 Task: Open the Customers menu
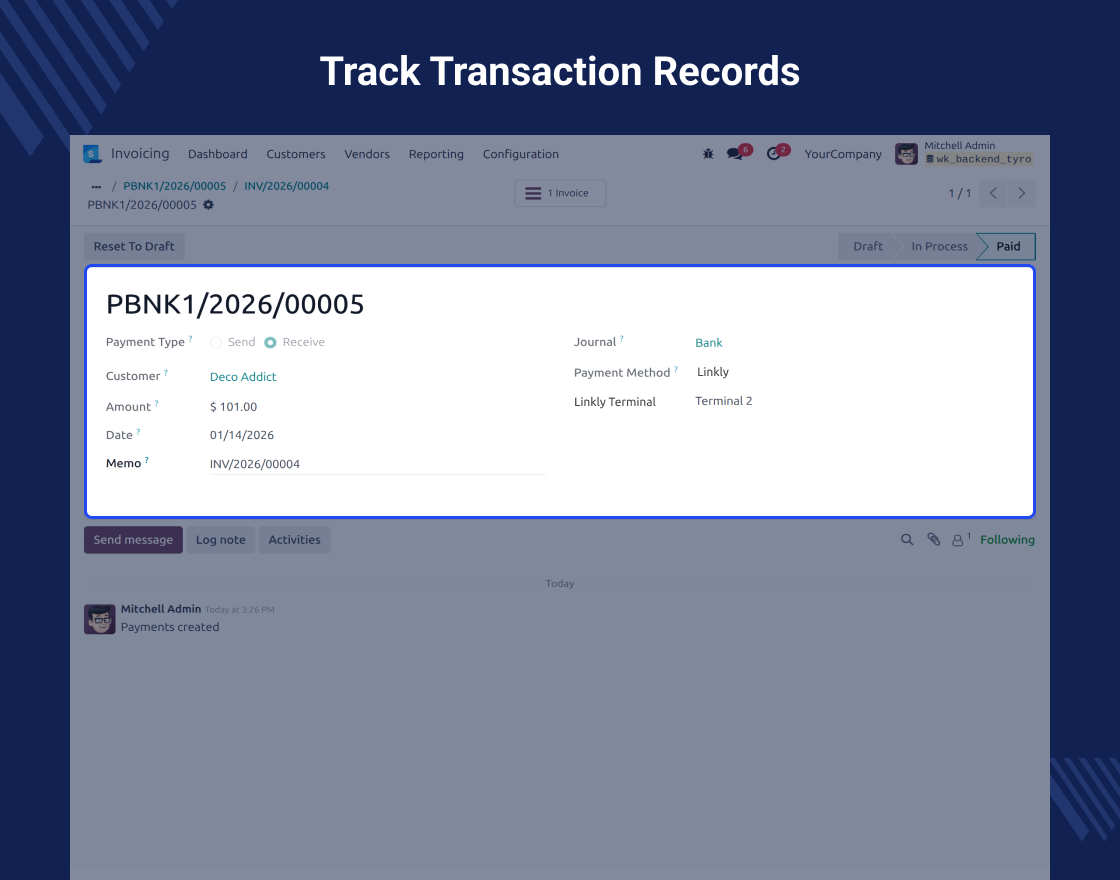296,154
